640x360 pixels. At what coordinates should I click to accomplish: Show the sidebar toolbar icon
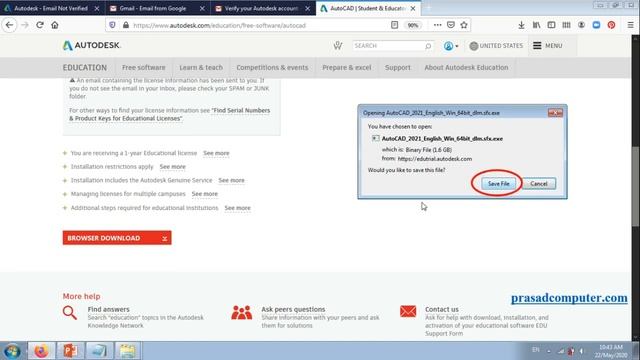[551, 25]
